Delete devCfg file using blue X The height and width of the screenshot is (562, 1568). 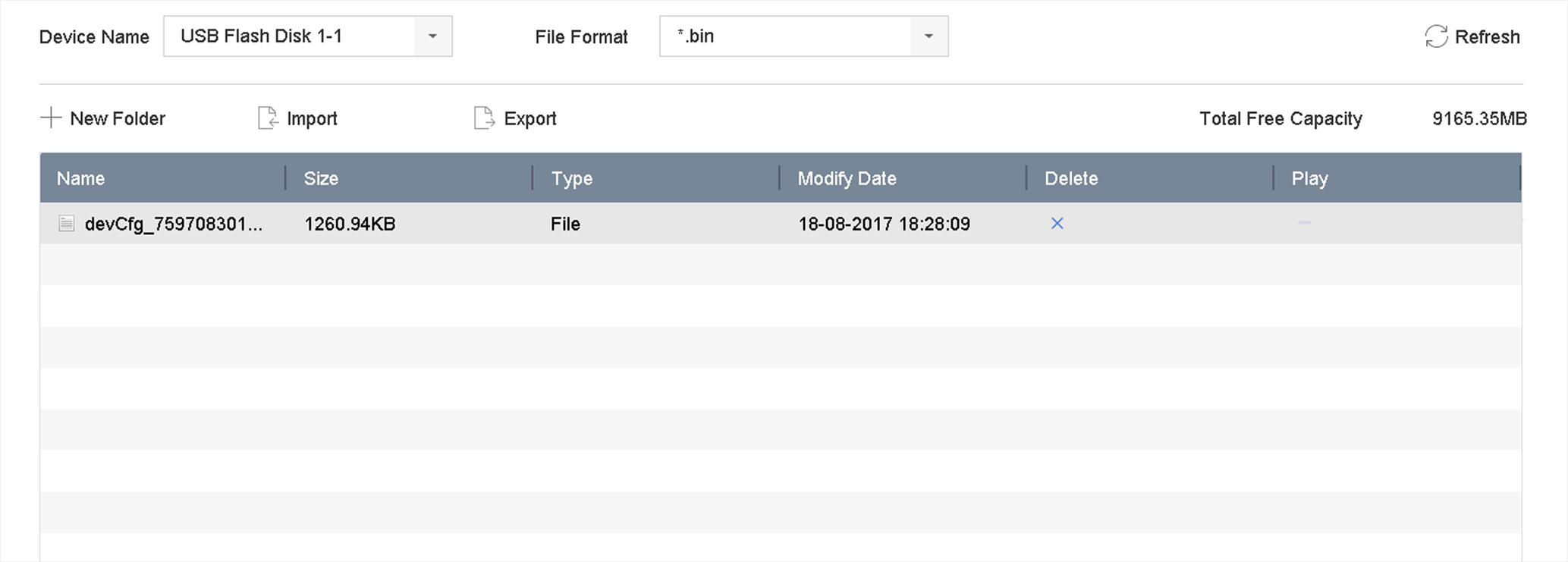[x=1057, y=224]
